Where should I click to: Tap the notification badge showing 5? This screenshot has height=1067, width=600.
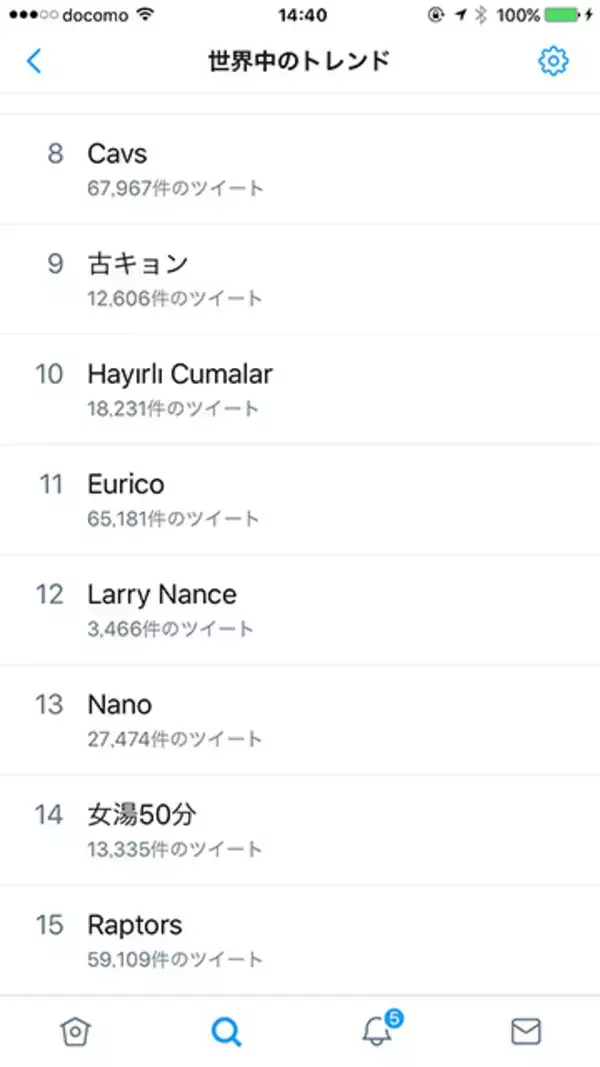(x=394, y=1018)
